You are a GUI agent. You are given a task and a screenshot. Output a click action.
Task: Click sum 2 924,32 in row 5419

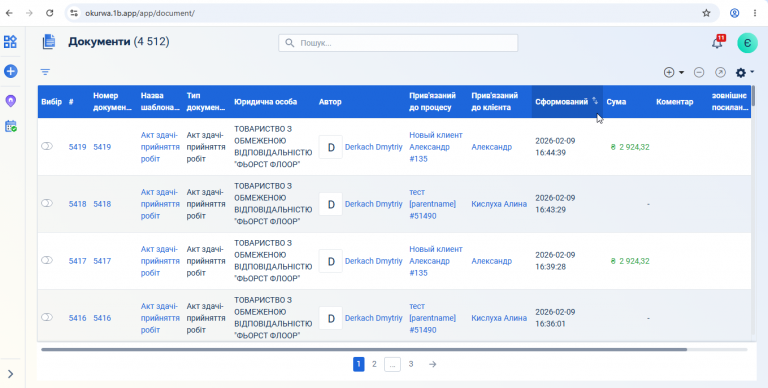(x=630, y=147)
